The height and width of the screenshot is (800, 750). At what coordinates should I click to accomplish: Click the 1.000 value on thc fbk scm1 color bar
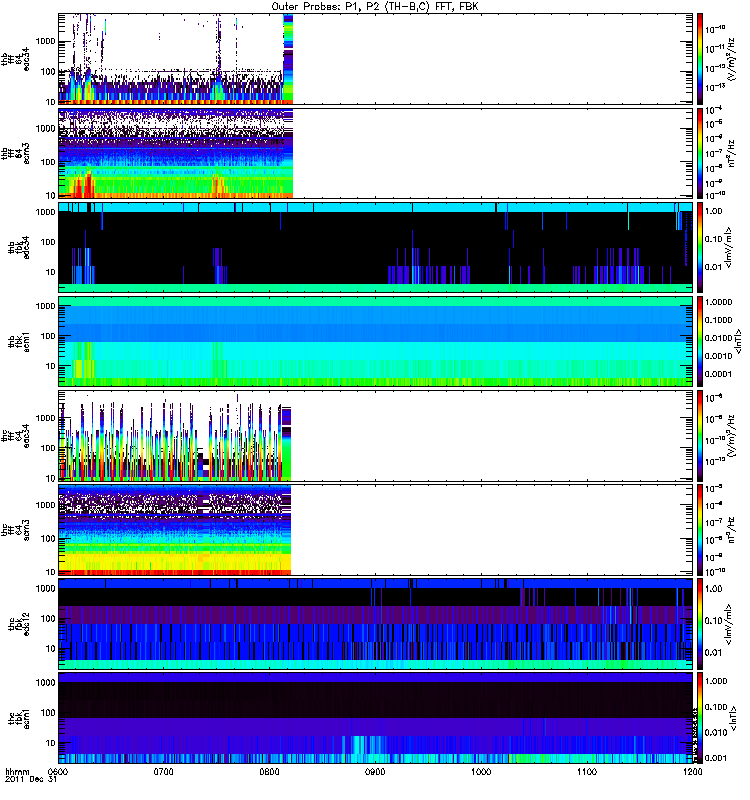pos(716,681)
